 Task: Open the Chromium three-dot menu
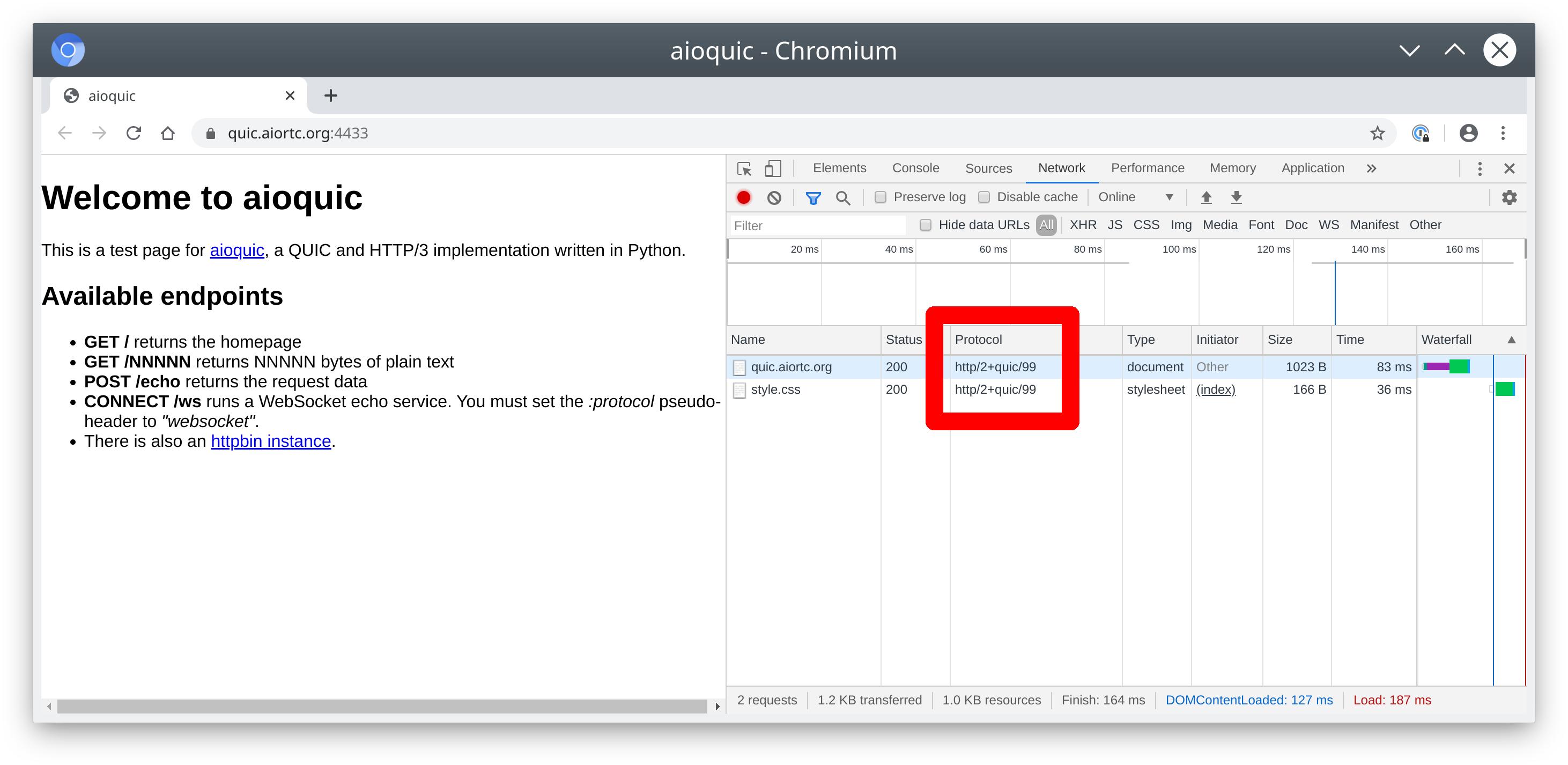(x=1503, y=133)
